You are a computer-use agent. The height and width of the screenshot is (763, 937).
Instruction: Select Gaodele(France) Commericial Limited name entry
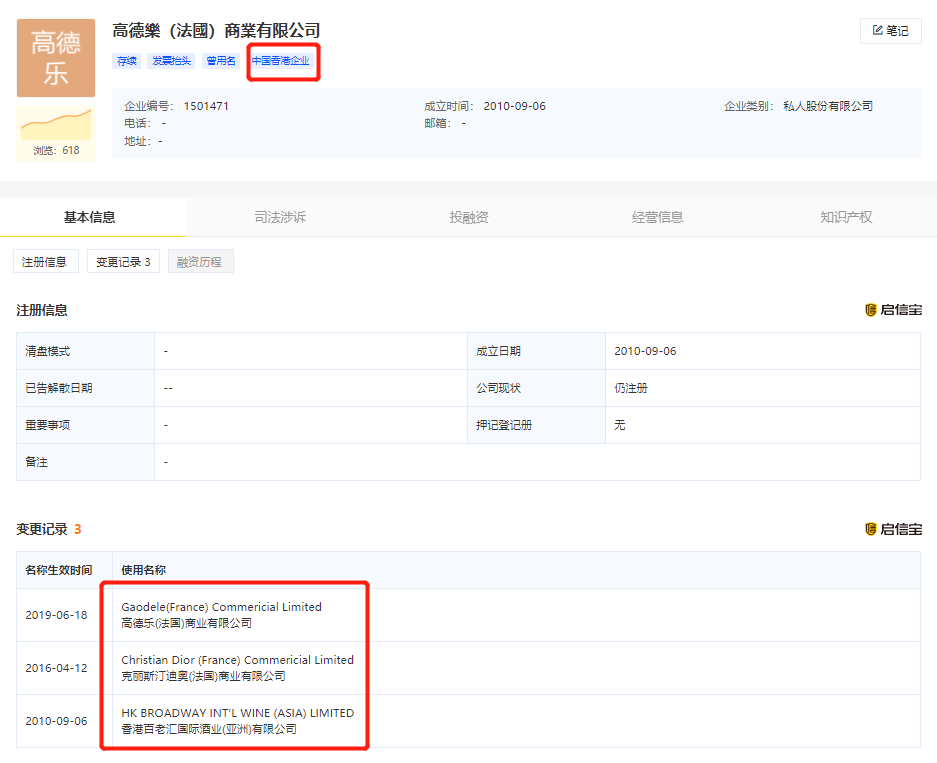pos(222,607)
